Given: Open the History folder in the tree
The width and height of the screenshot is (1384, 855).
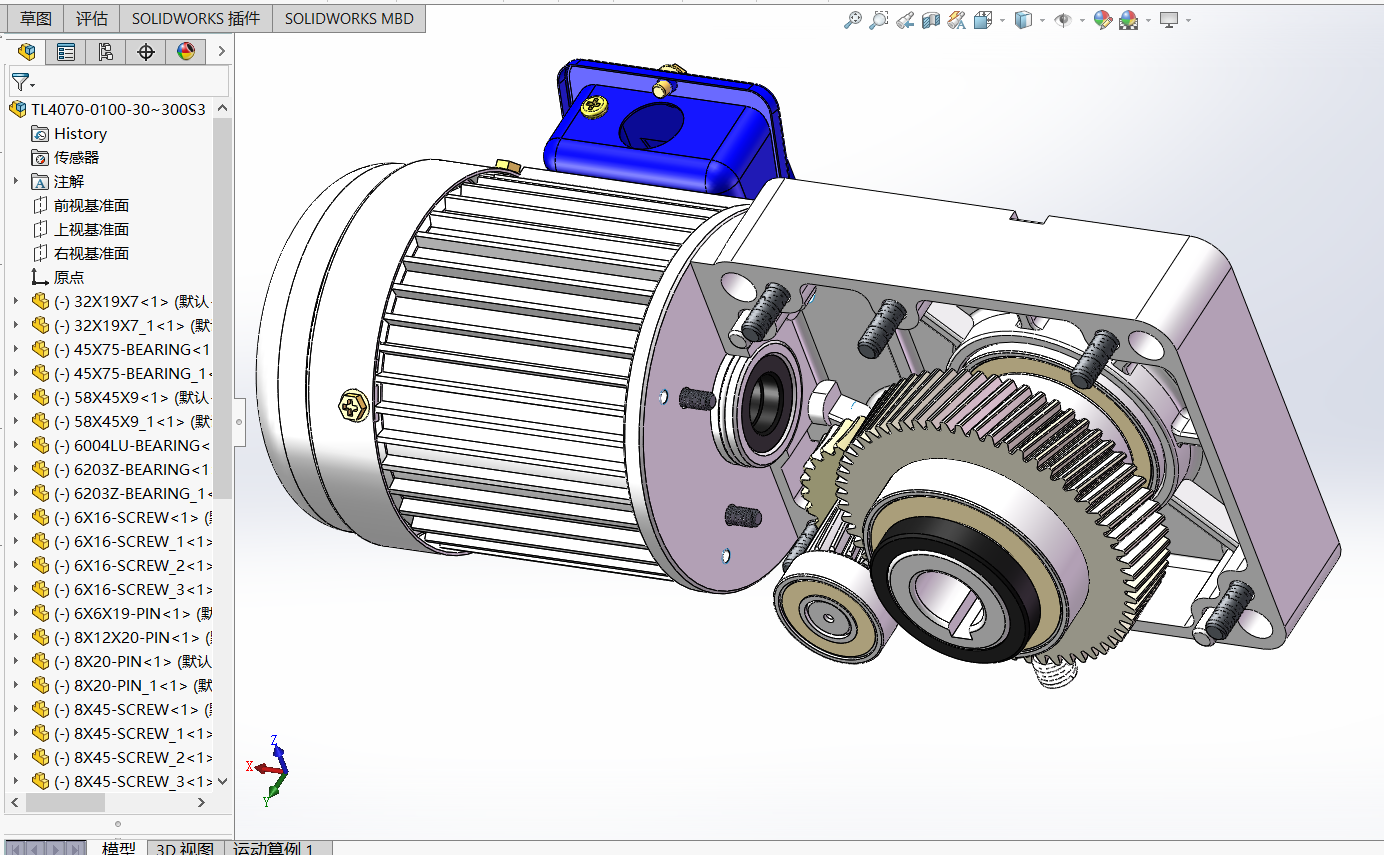Looking at the screenshot, I should [80, 133].
